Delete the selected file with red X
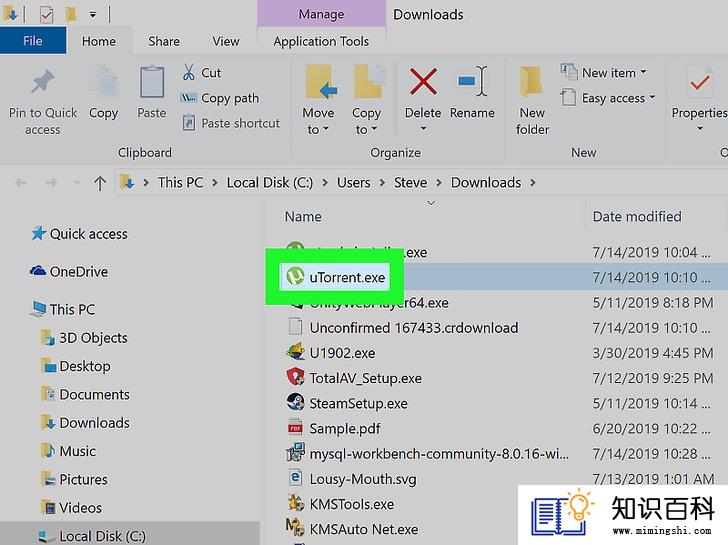Viewport: 728px width, 545px height. [x=423, y=91]
